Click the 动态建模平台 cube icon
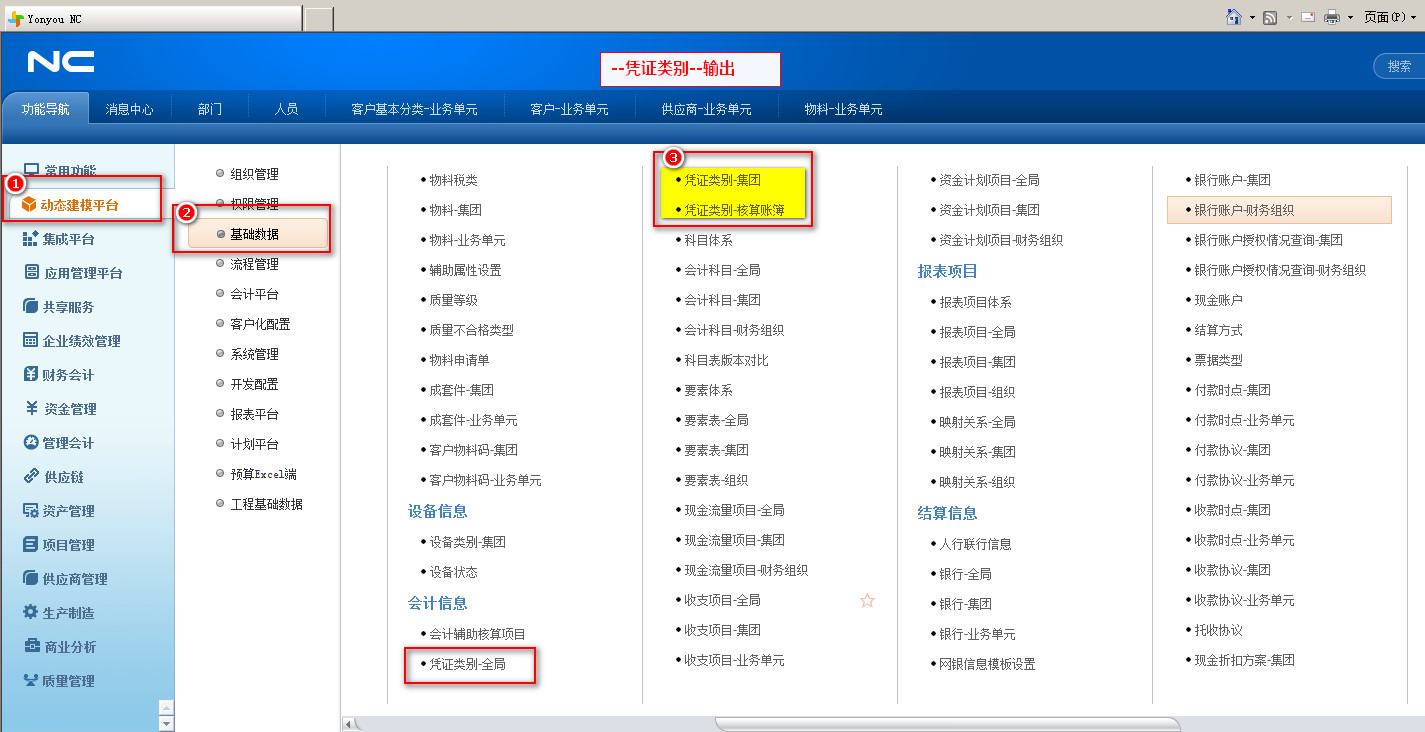The height and width of the screenshot is (732, 1425). (28, 205)
